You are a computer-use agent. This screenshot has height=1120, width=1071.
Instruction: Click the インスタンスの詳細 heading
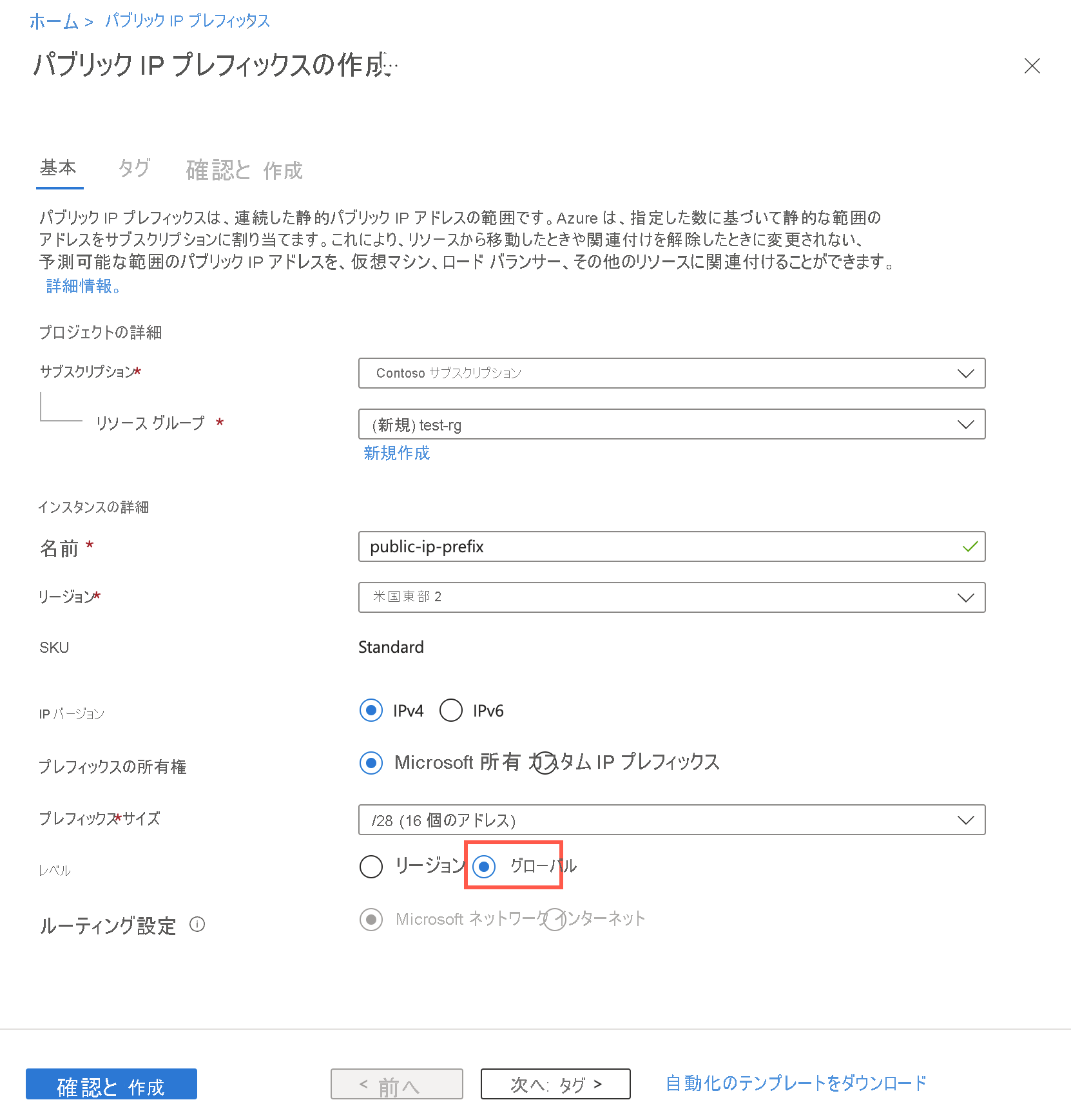93,507
